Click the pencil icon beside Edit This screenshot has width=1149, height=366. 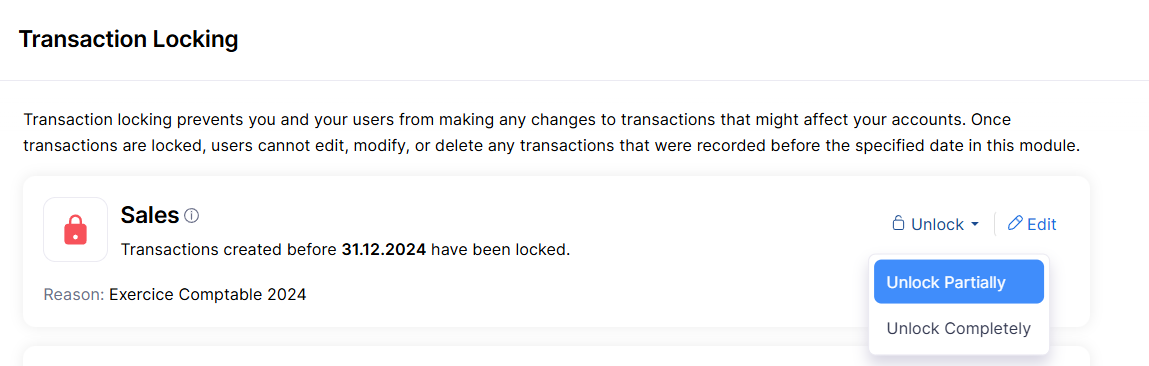[x=1015, y=223]
